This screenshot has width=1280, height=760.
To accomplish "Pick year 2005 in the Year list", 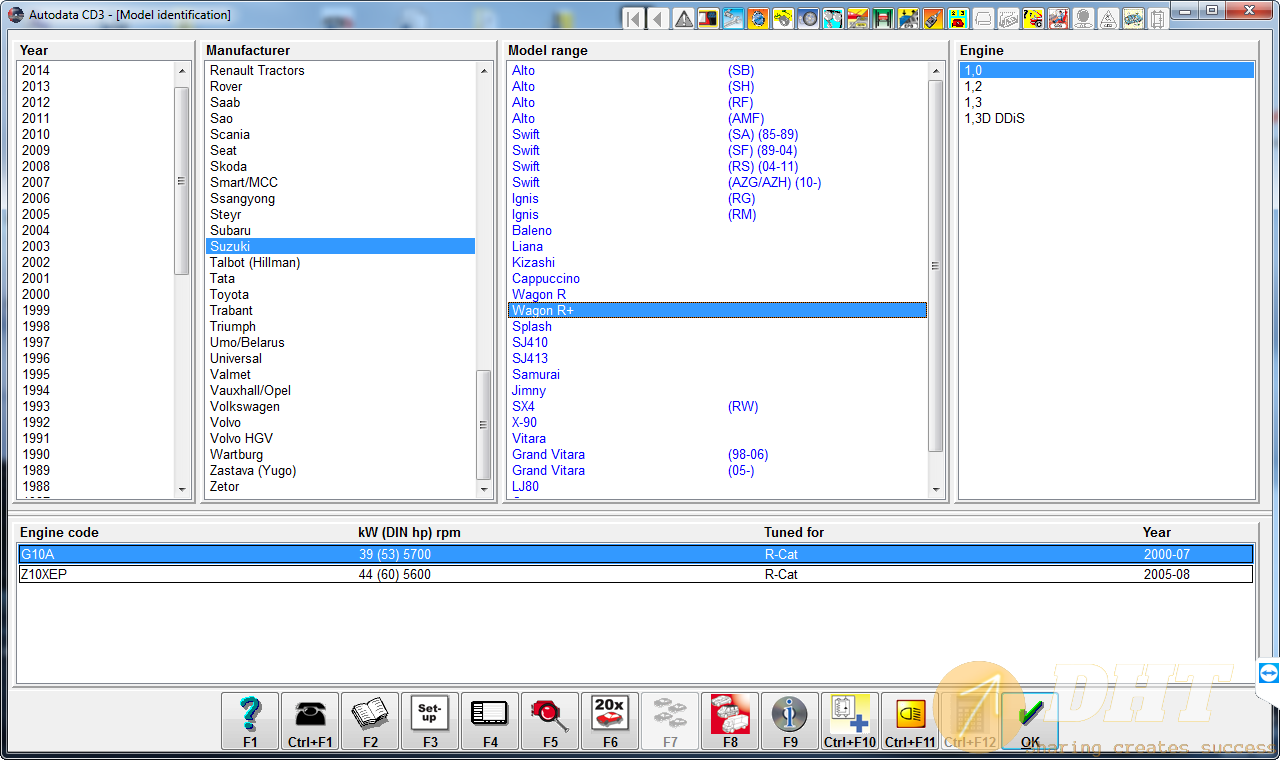I will (x=36, y=214).
